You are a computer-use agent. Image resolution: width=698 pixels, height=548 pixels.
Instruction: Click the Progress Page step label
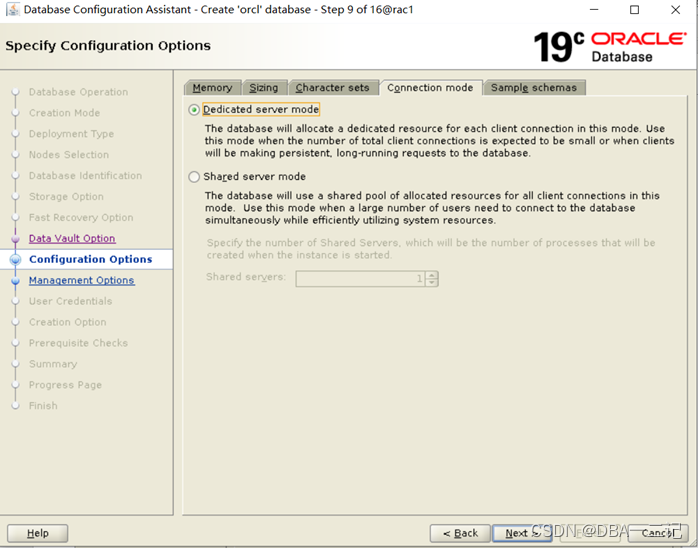click(x=65, y=385)
